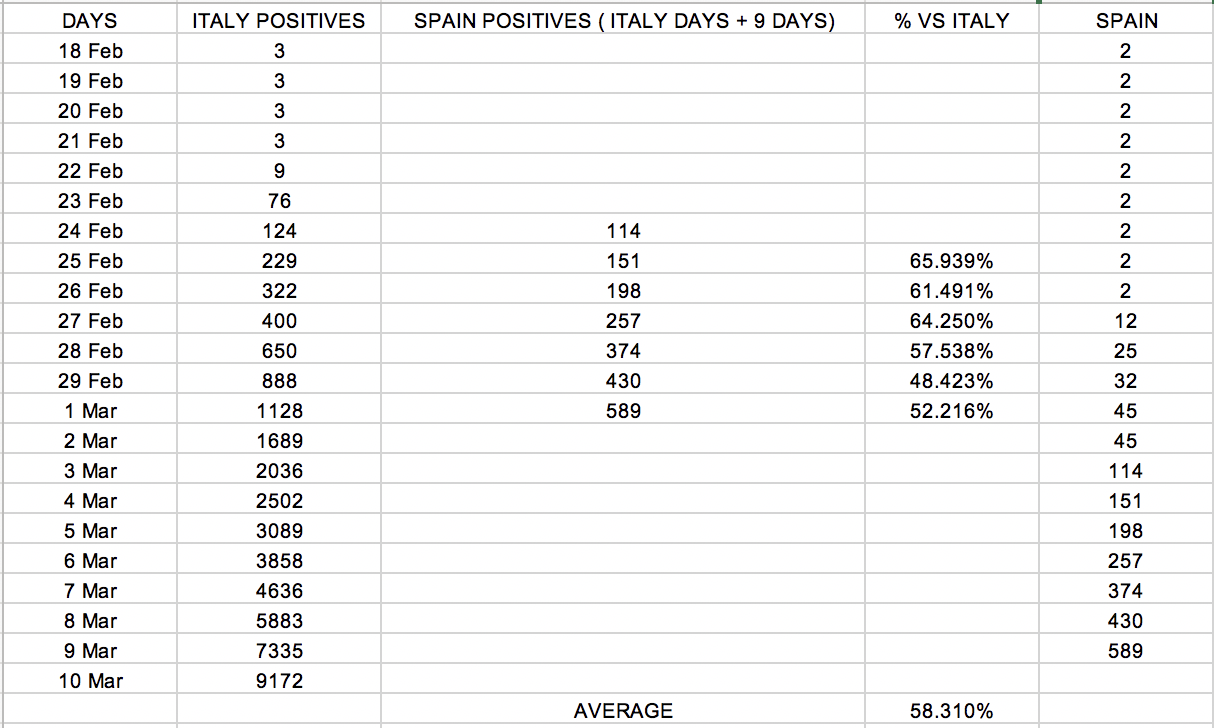Click the % VS ITALY header cell
This screenshot has height=728, width=1214.
[x=951, y=21]
